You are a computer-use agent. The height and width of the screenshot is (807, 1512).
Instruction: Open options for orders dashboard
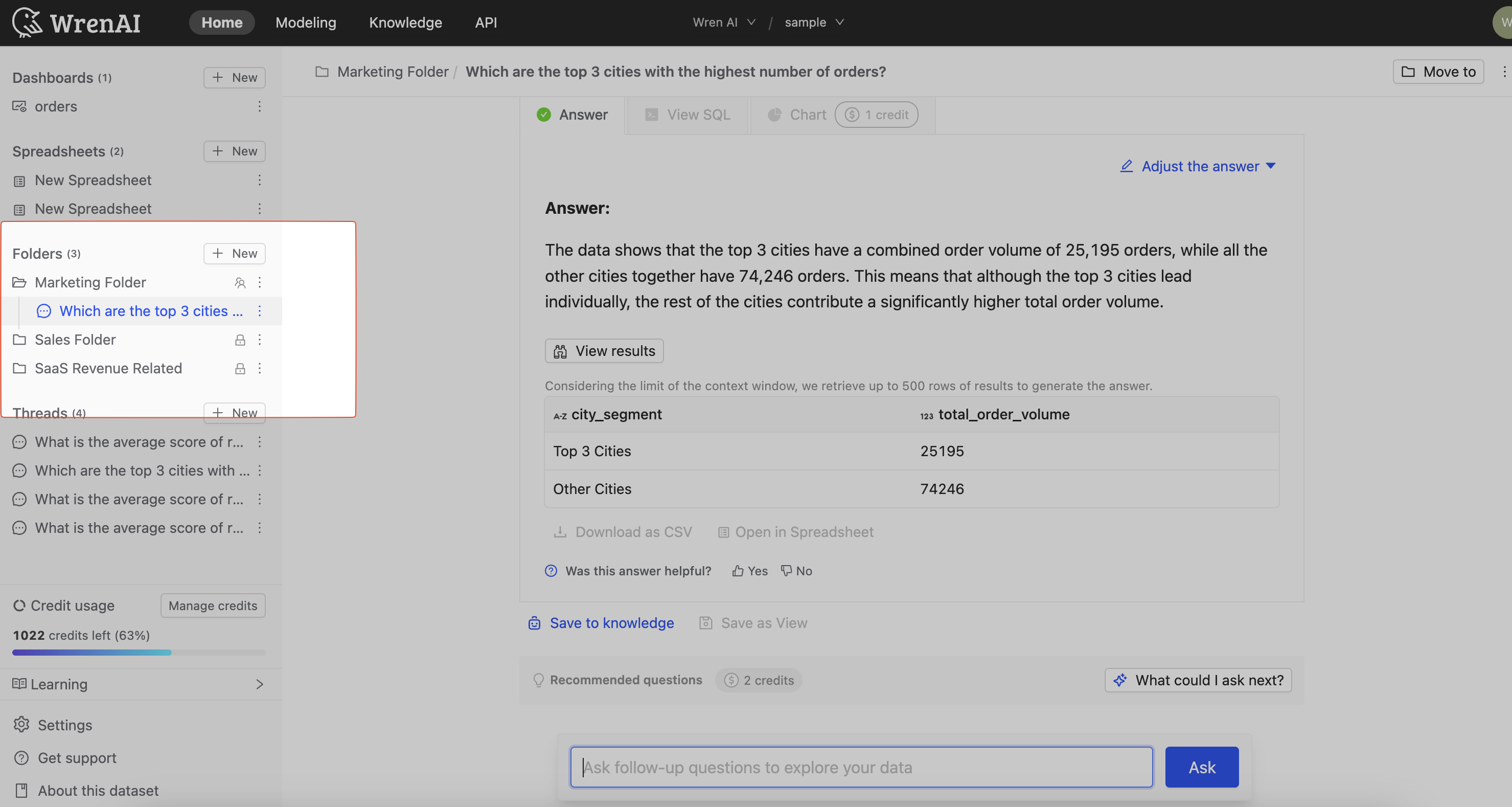(260, 106)
